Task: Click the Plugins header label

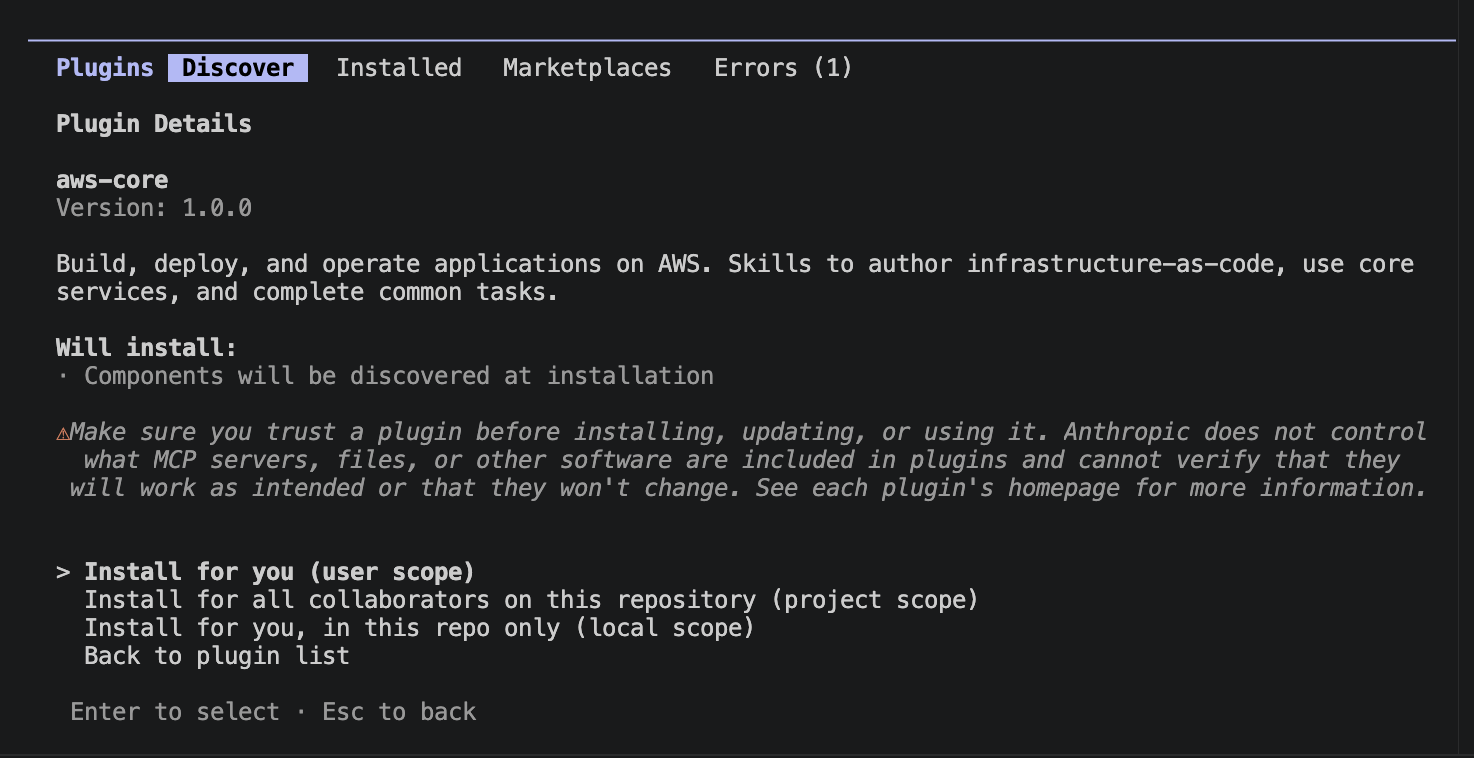Action: coord(105,68)
